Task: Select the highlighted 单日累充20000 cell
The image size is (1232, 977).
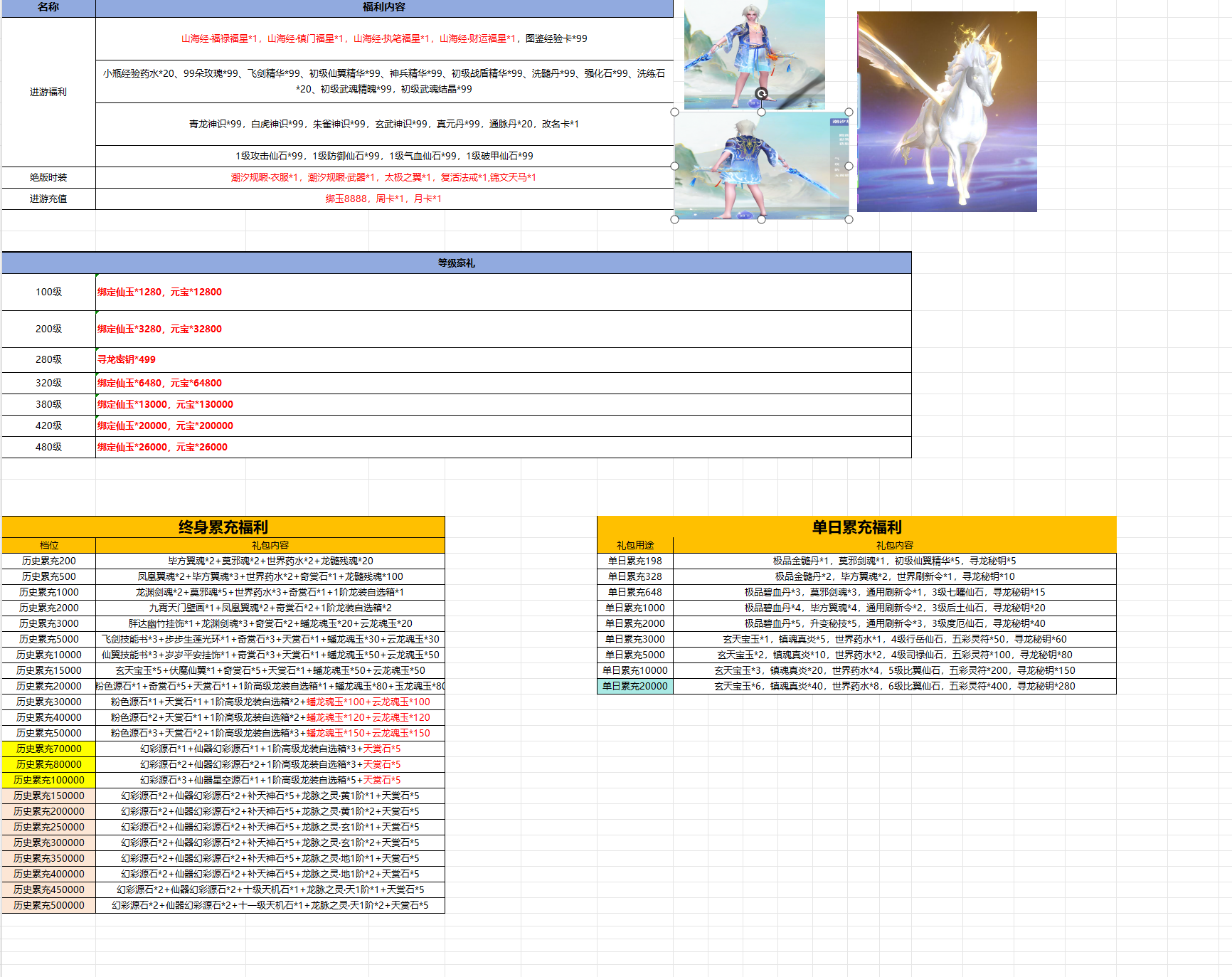Action: click(x=634, y=686)
